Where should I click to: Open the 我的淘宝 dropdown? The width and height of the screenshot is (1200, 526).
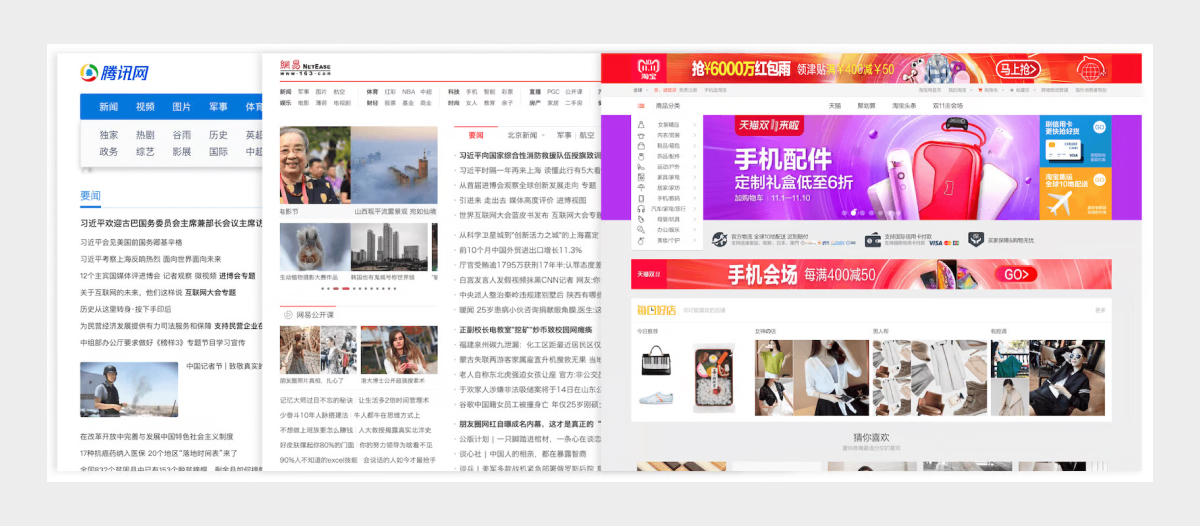click(x=961, y=90)
